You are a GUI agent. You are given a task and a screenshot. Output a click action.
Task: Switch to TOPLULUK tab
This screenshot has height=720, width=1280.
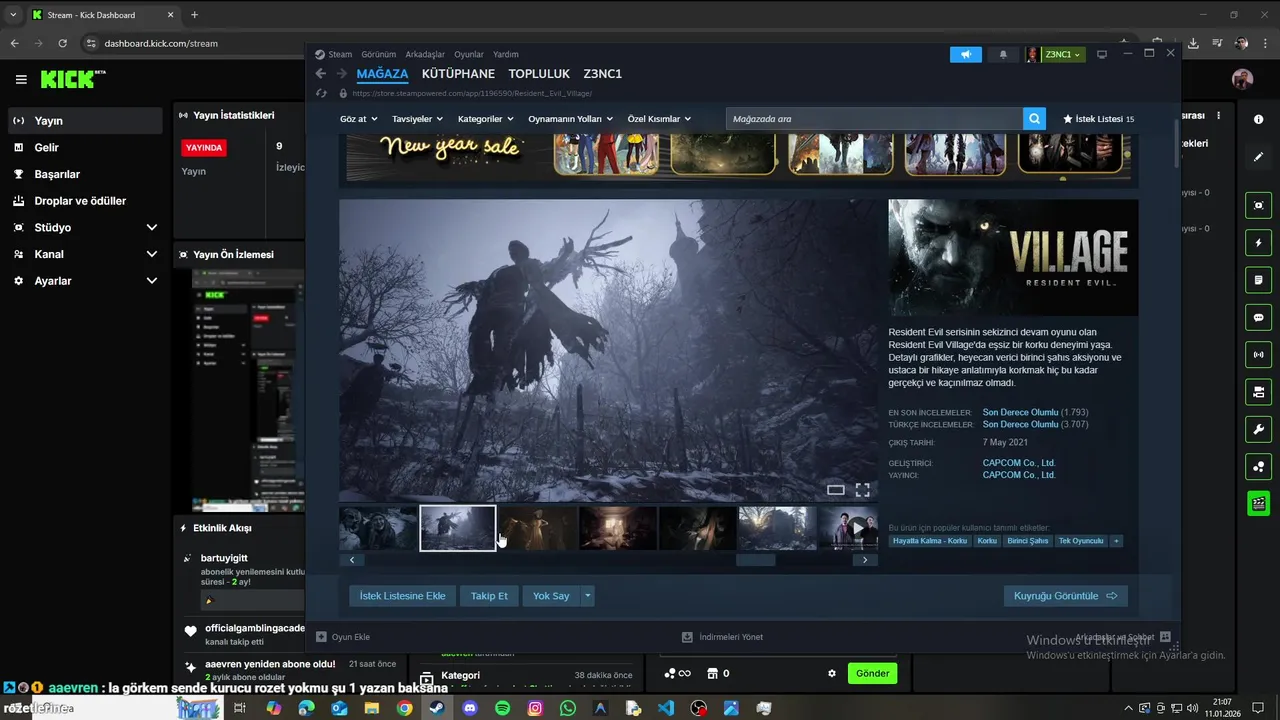[539, 74]
